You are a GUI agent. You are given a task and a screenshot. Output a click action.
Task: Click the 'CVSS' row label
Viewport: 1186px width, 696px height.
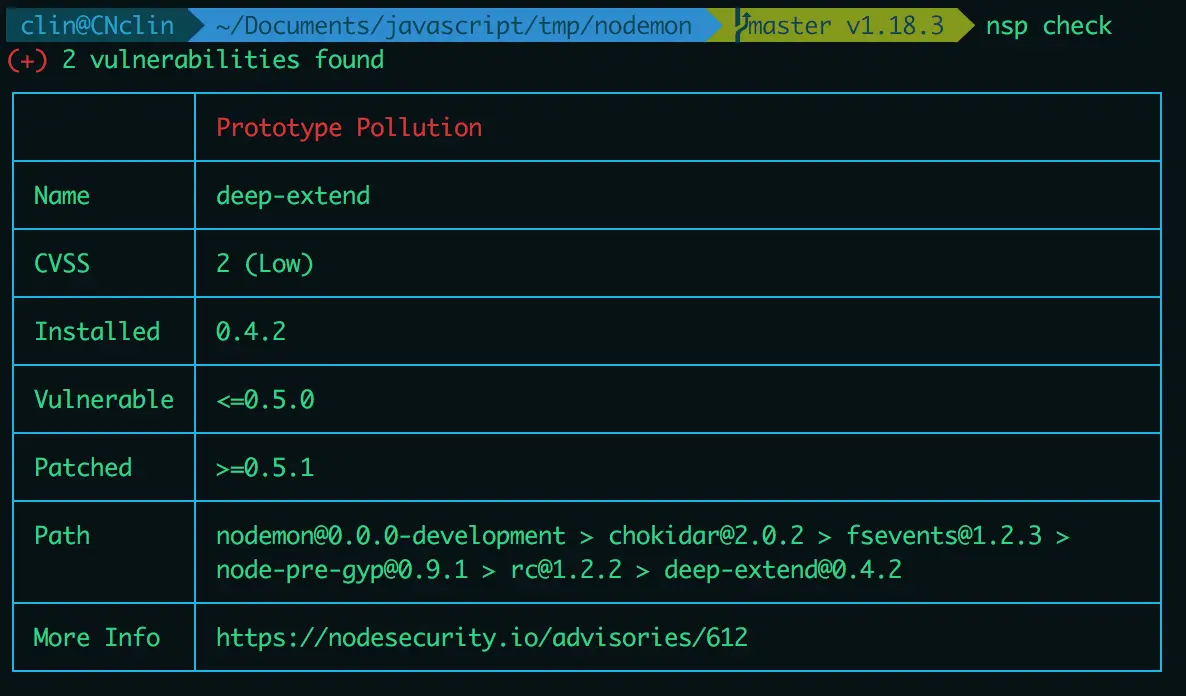click(62, 264)
